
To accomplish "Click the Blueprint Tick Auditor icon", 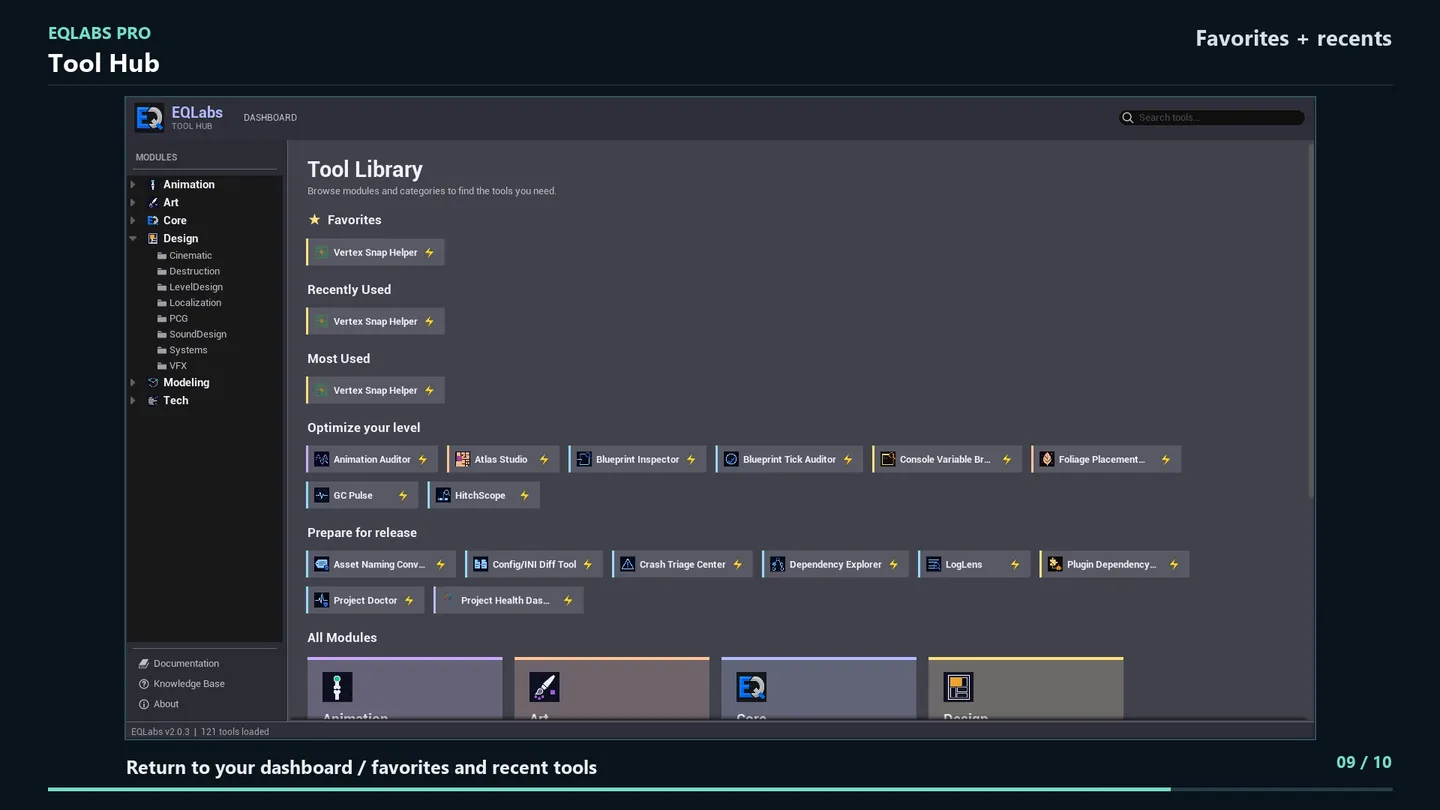I will pyautogui.click(x=731, y=459).
